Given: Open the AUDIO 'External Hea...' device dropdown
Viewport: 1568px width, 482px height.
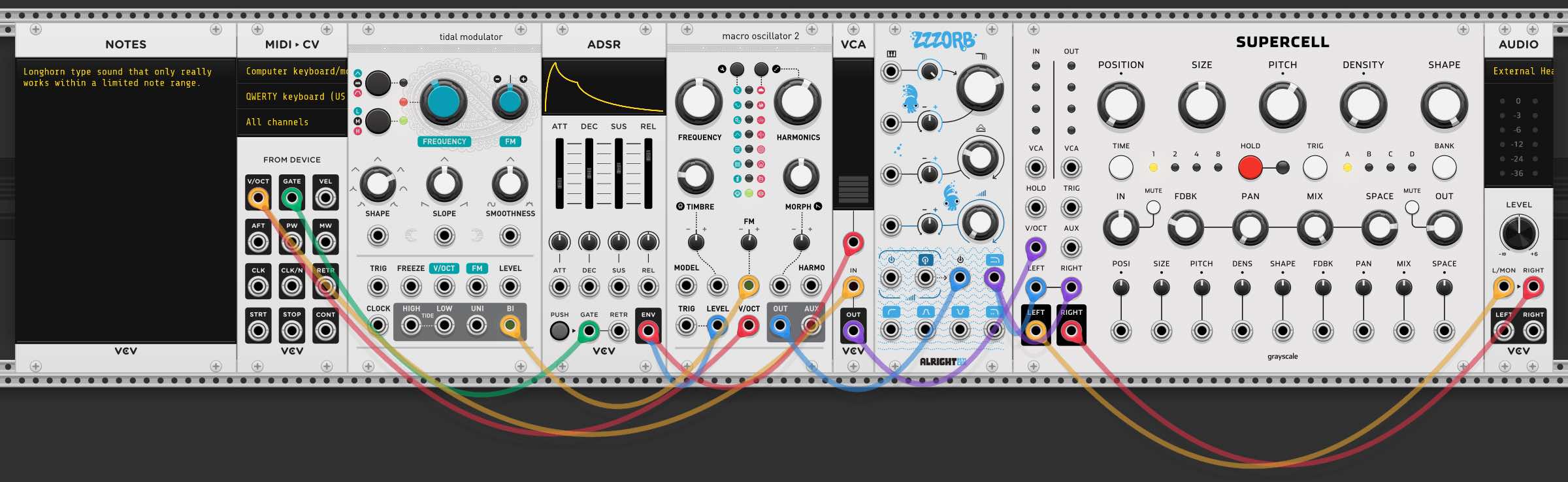Looking at the screenshot, I should pos(1519,71).
